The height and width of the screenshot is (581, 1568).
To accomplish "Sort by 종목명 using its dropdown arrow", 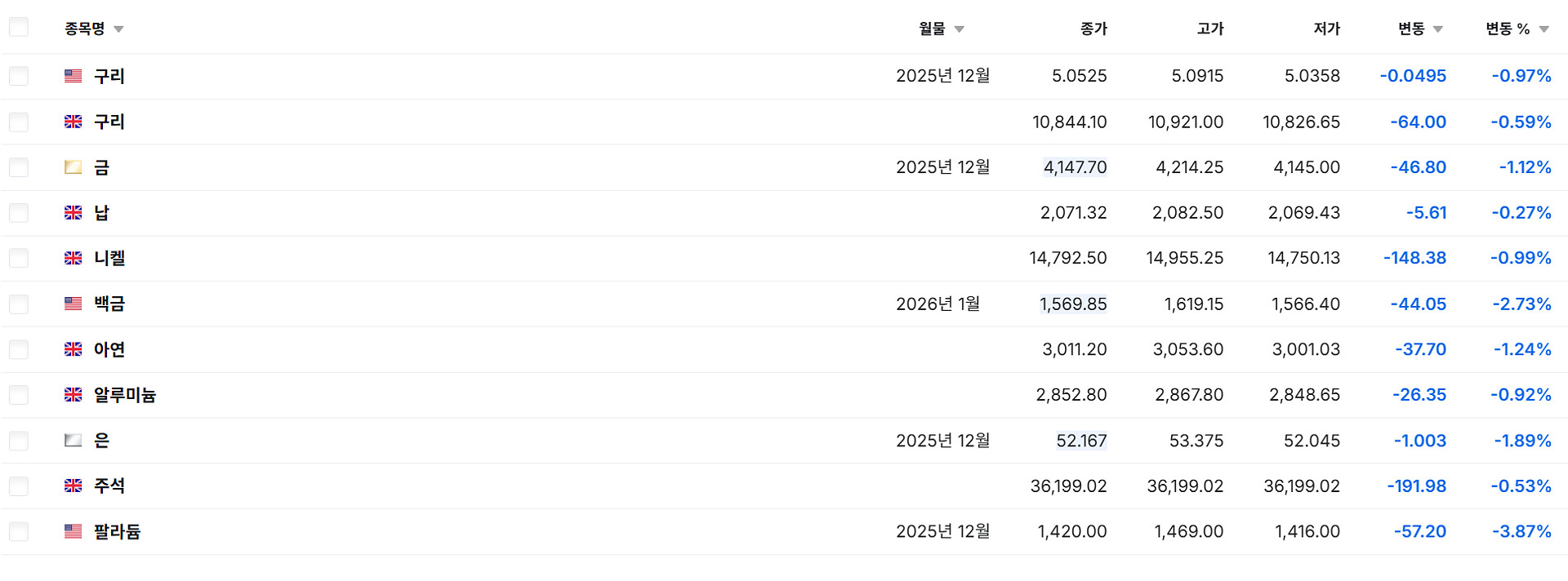I will pos(118,29).
